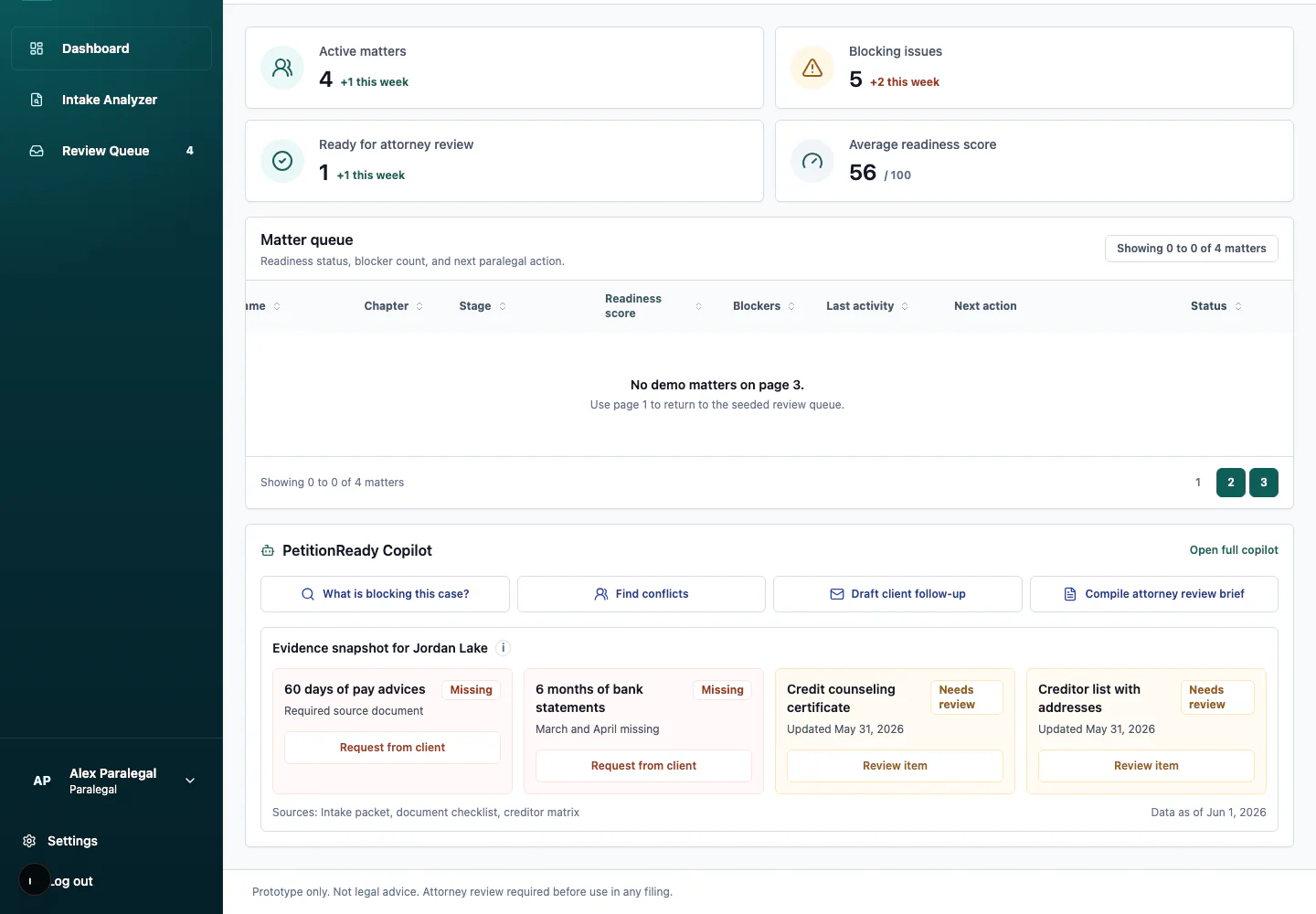Image resolution: width=1316 pixels, height=914 pixels.
Task: Click Needs review badge on Creditor list card
Action: (x=1217, y=697)
